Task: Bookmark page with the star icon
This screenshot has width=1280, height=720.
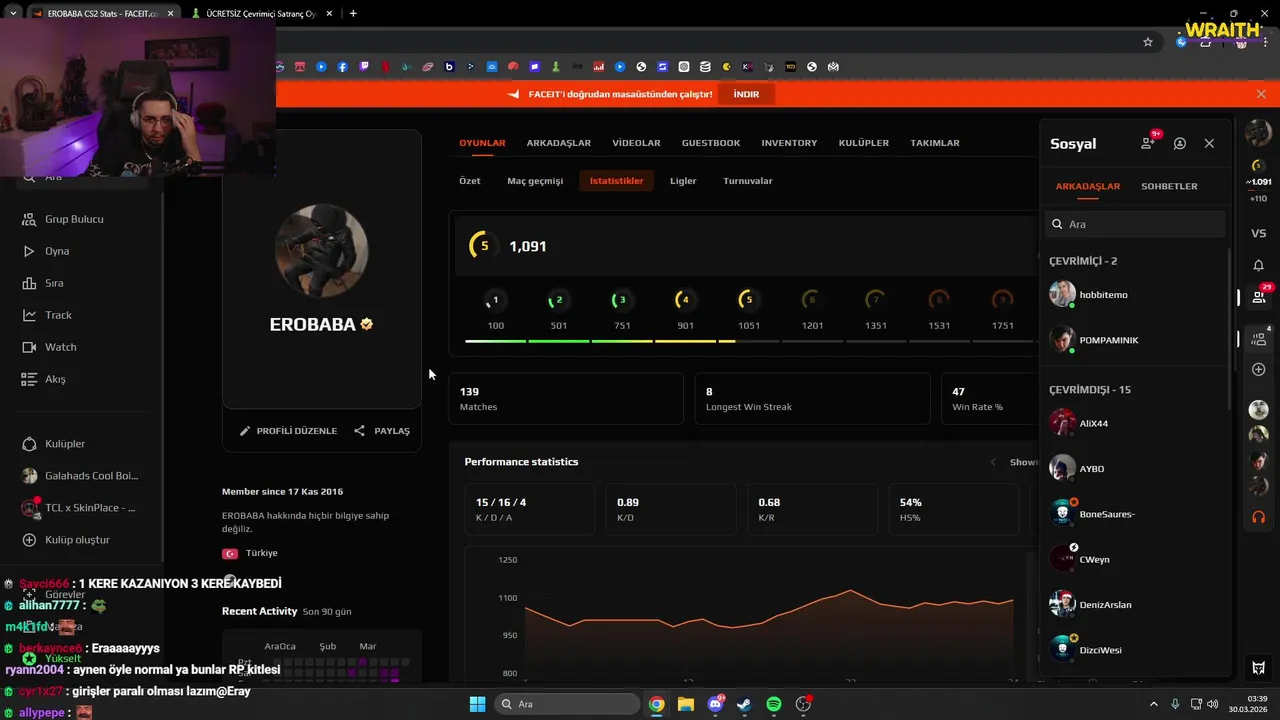Action: coord(1148,42)
